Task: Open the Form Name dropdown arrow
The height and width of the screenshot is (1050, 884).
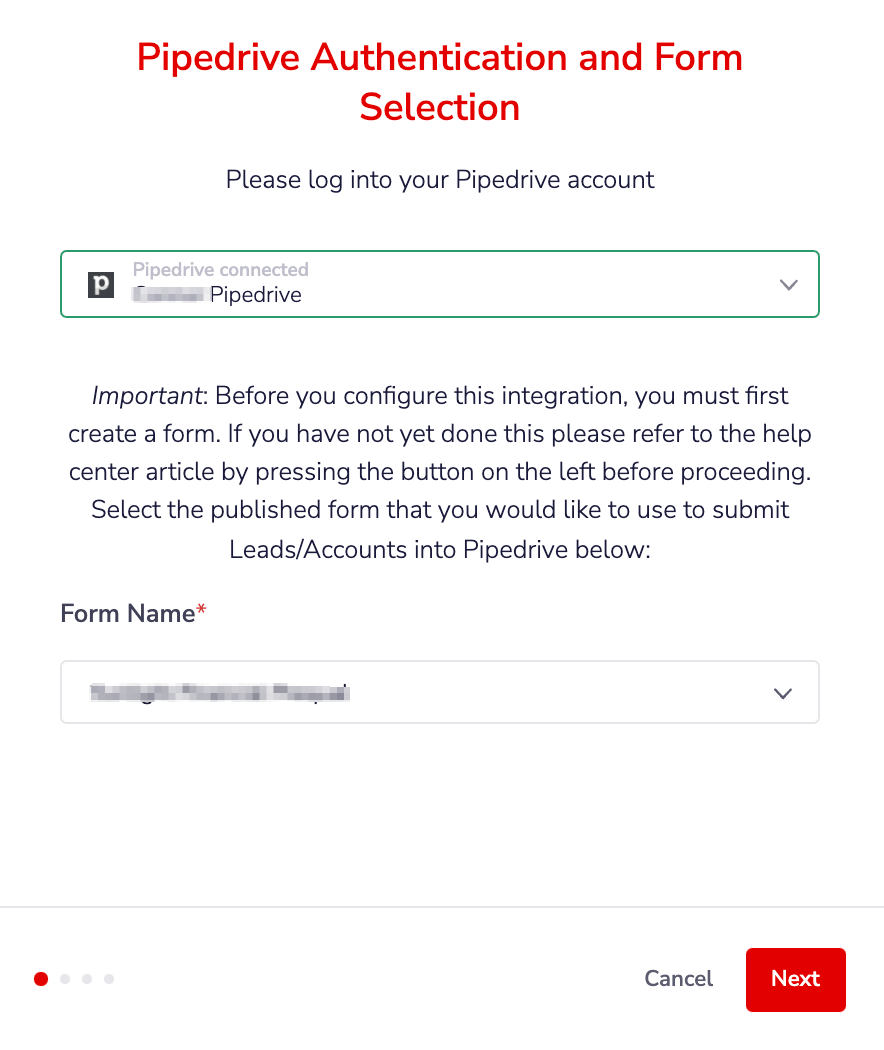Action: (783, 693)
